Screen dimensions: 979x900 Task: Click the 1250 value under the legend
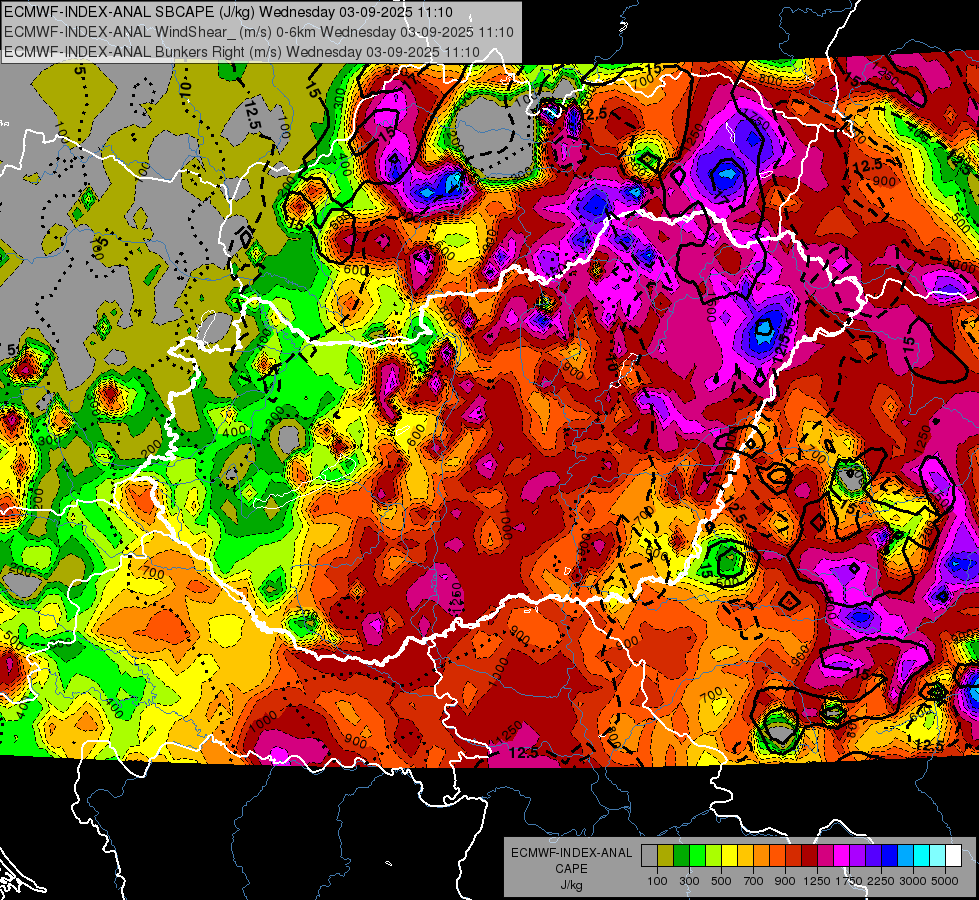click(x=817, y=881)
